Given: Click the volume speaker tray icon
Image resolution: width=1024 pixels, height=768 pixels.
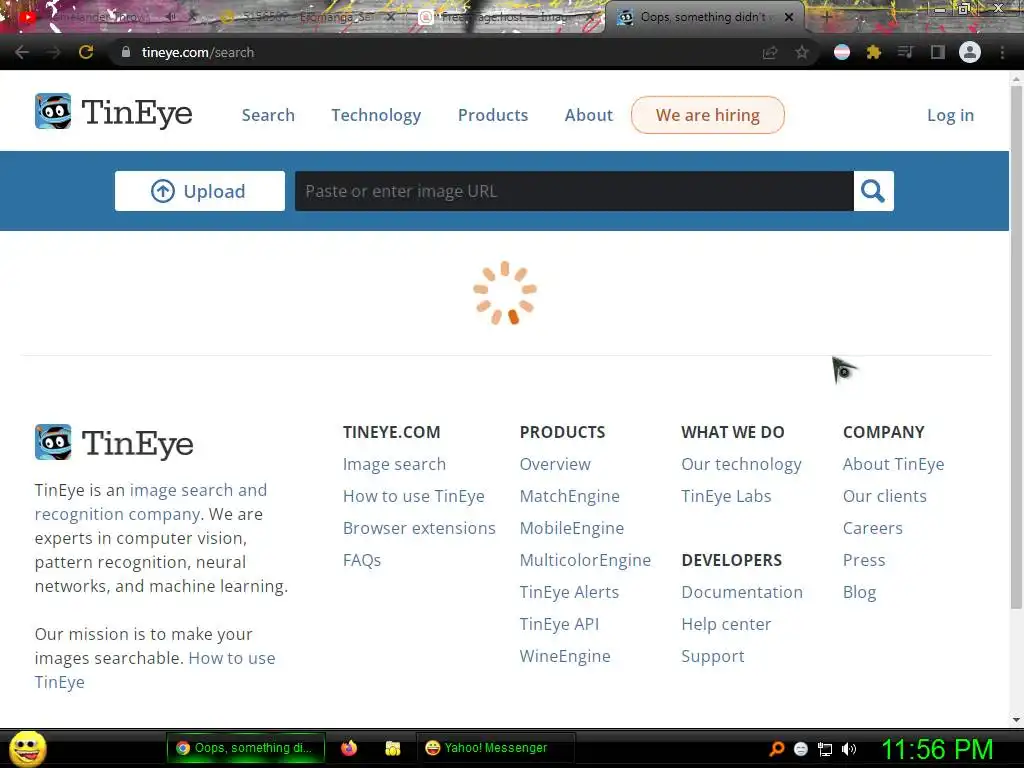Looking at the screenshot, I should pos(849,749).
